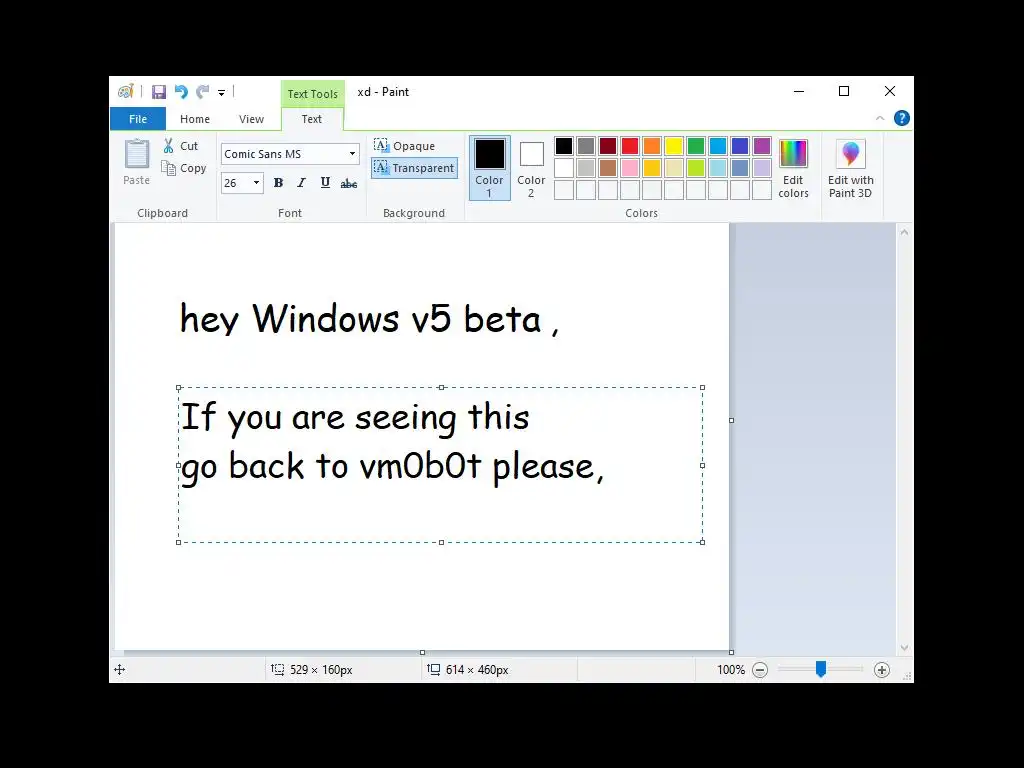Pick the yellow color swatch
Viewport: 1024px width, 768px height.
674,146
